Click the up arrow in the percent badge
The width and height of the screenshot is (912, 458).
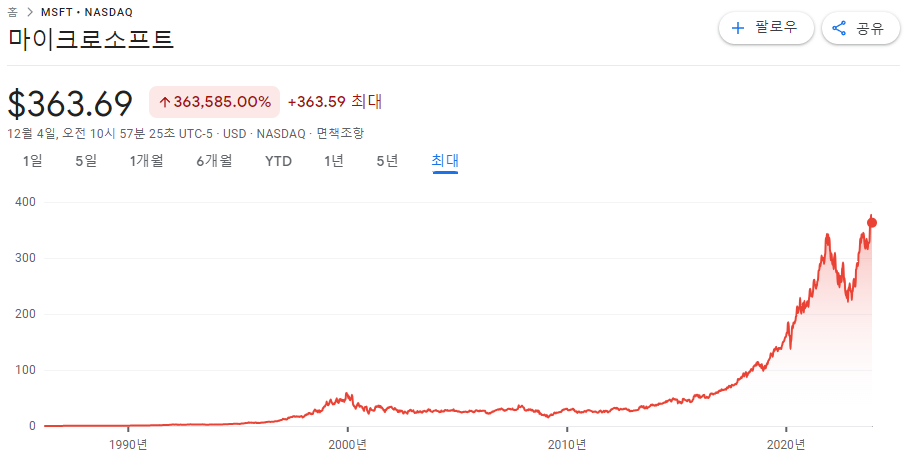(165, 102)
